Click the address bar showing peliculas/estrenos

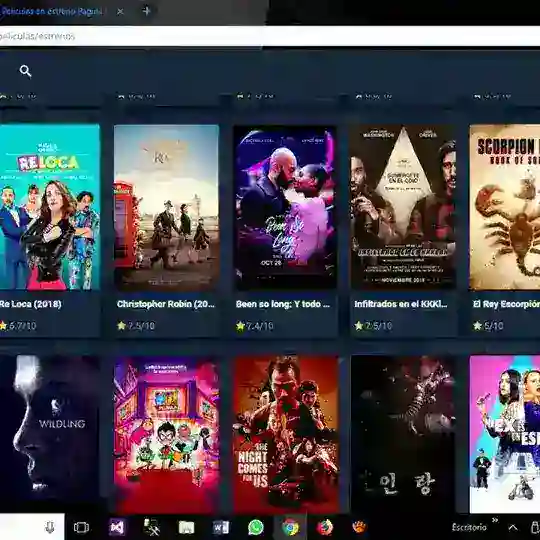[x=270, y=36]
